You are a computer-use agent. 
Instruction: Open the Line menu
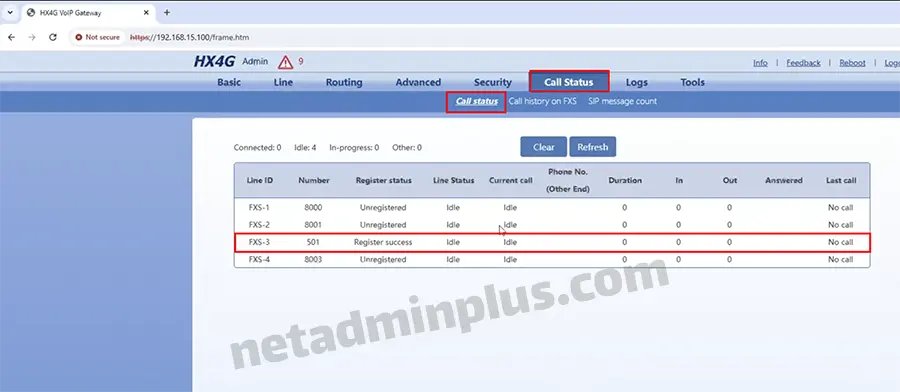(284, 82)
